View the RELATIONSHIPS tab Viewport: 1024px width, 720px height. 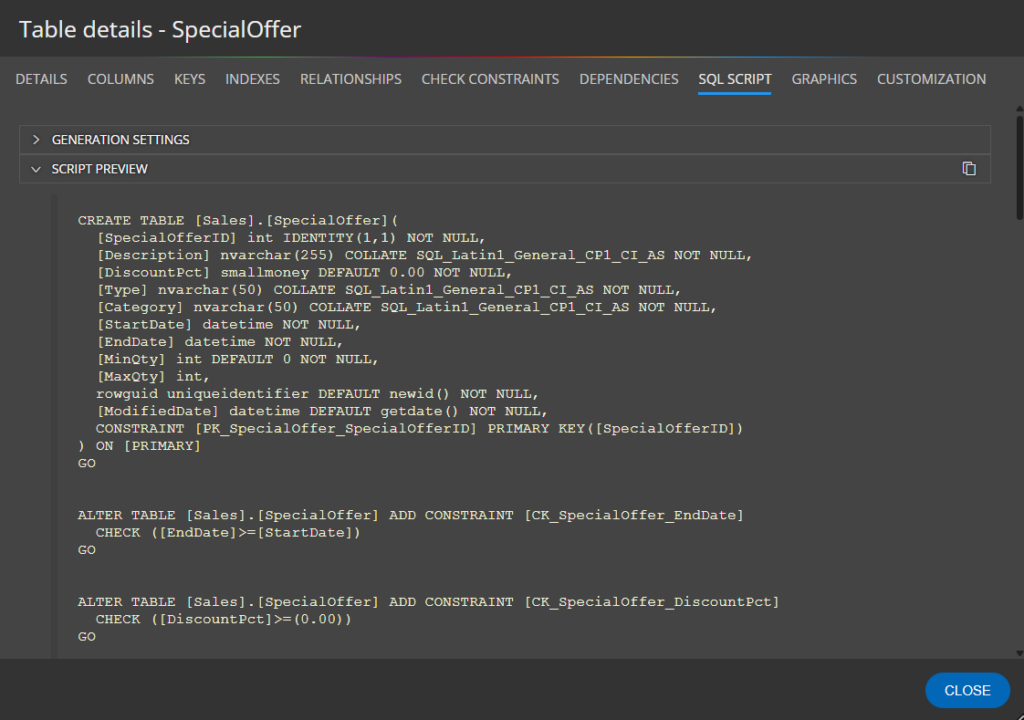pyautogui.click(x=350, y=79)
